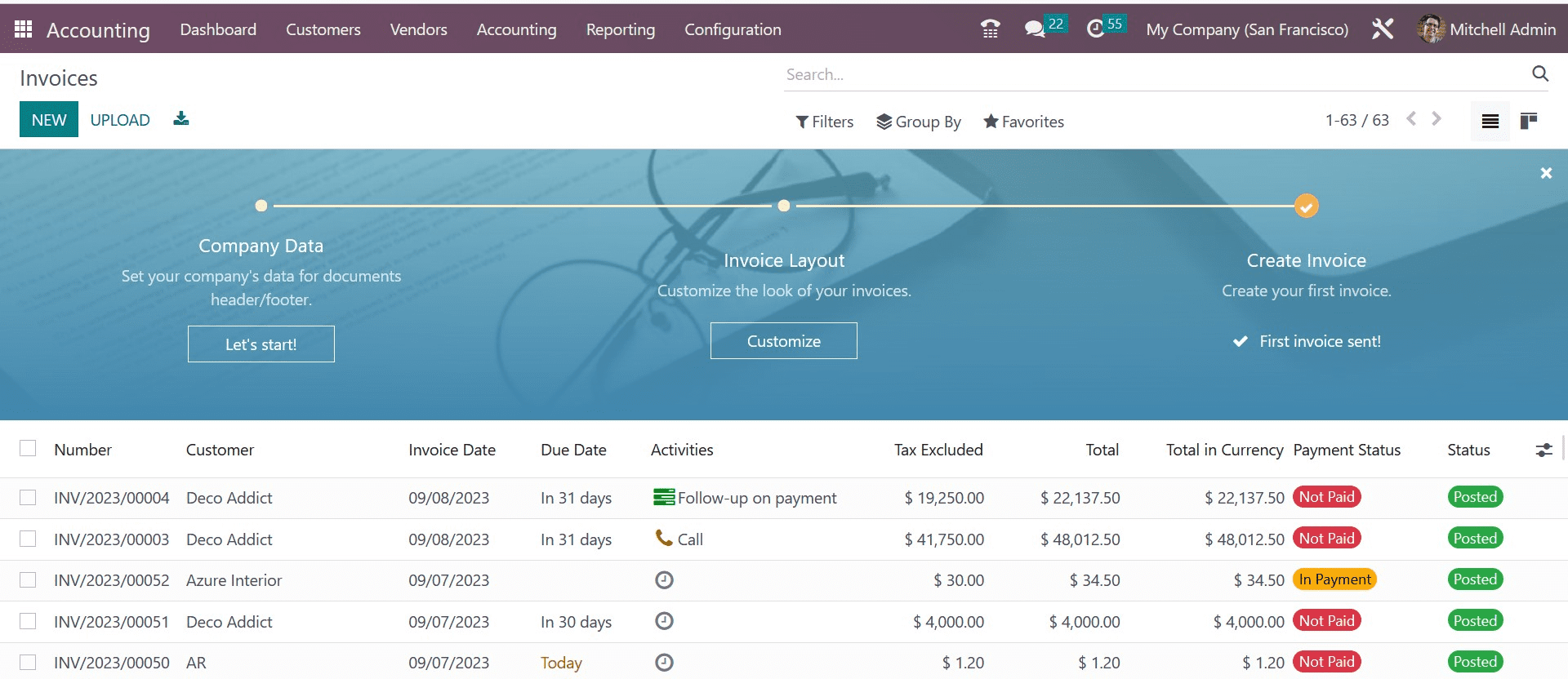This screenshot has width=1568, height=679.
Task: Click Company Data step dot
Action: (x=261, y=206)
